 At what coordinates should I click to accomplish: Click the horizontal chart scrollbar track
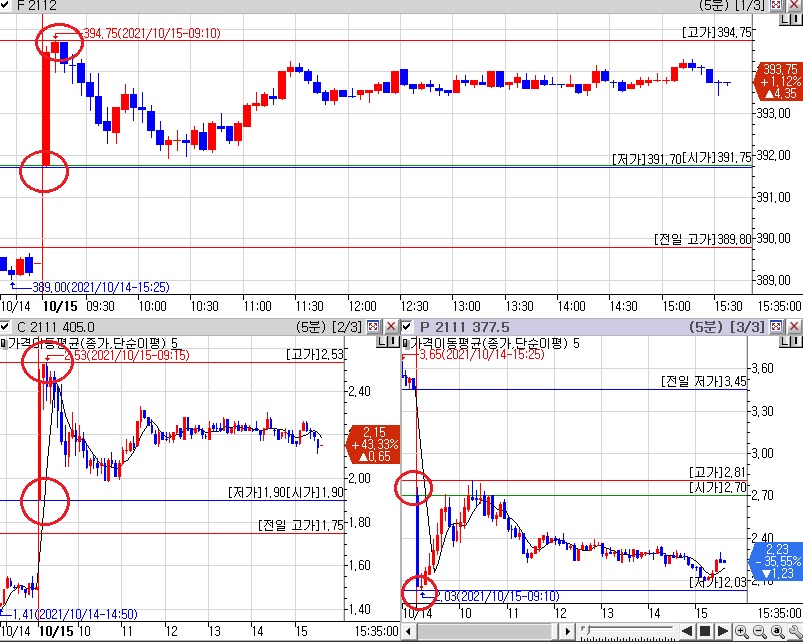point(488,631)
